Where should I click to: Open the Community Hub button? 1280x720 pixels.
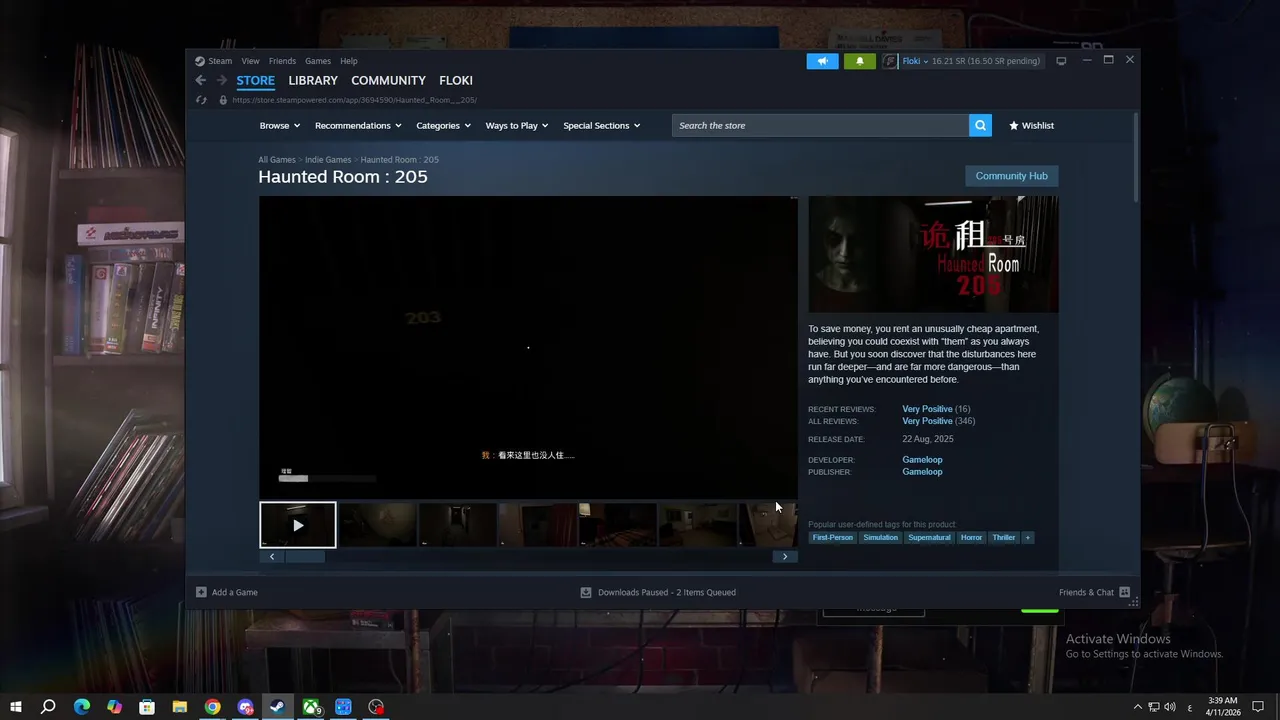(x=1011, y=176)
